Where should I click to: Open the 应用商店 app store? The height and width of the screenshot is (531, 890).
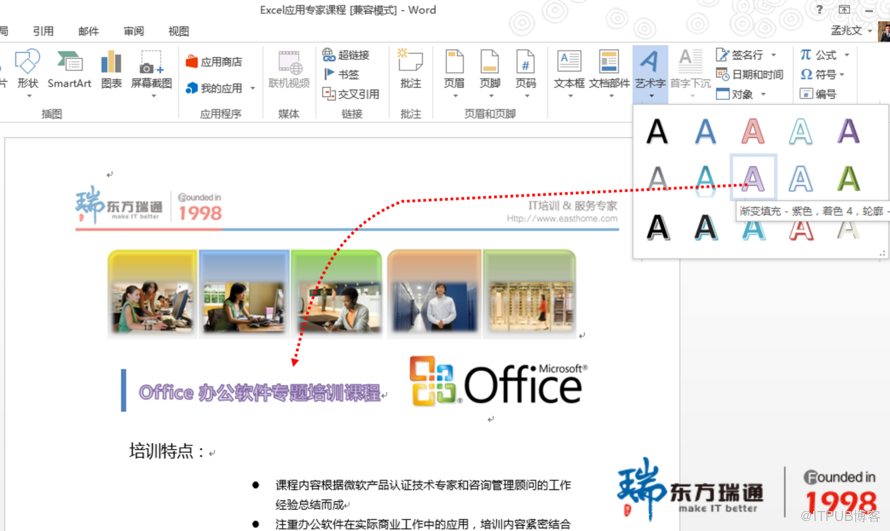(x=214, y=61)
